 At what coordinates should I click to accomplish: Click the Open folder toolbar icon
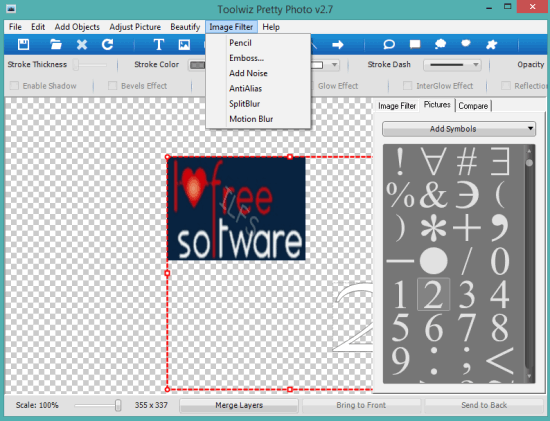click(56, 45)
